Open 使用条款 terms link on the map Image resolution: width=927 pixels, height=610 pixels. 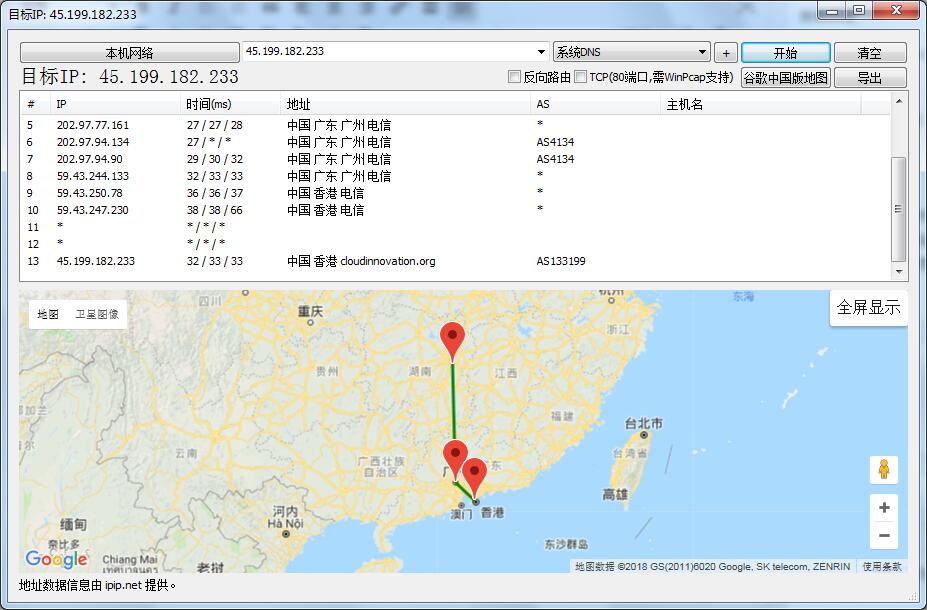pyautogui.click(x=882, y=567)
